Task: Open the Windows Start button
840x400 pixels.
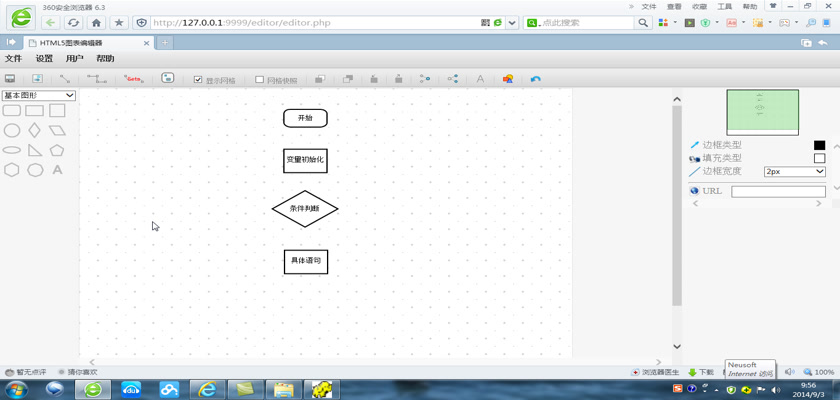Action: click(x=16, y=389)
